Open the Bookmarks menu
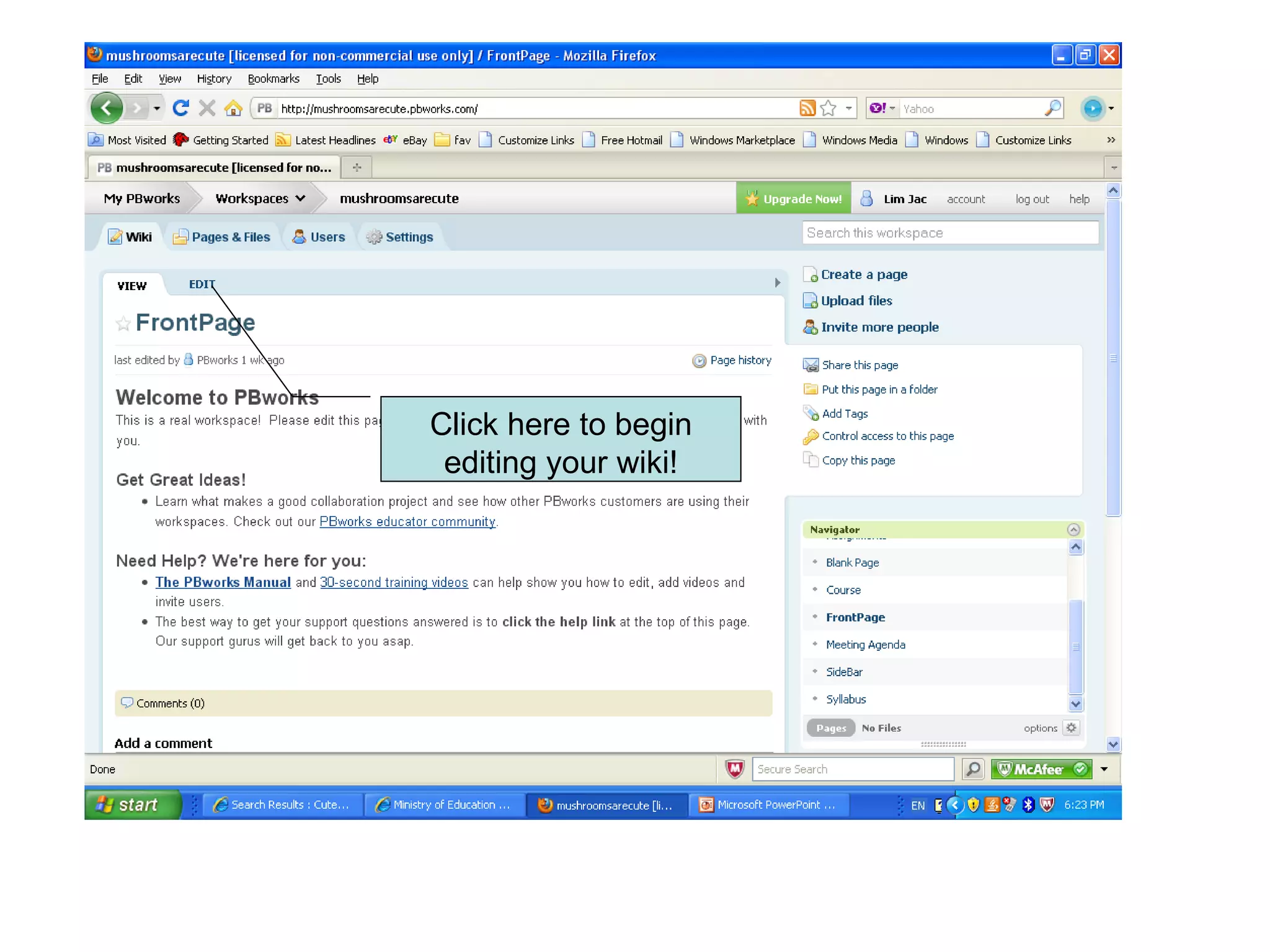This screenshot has width=1270, height=952. pos(273,79)
